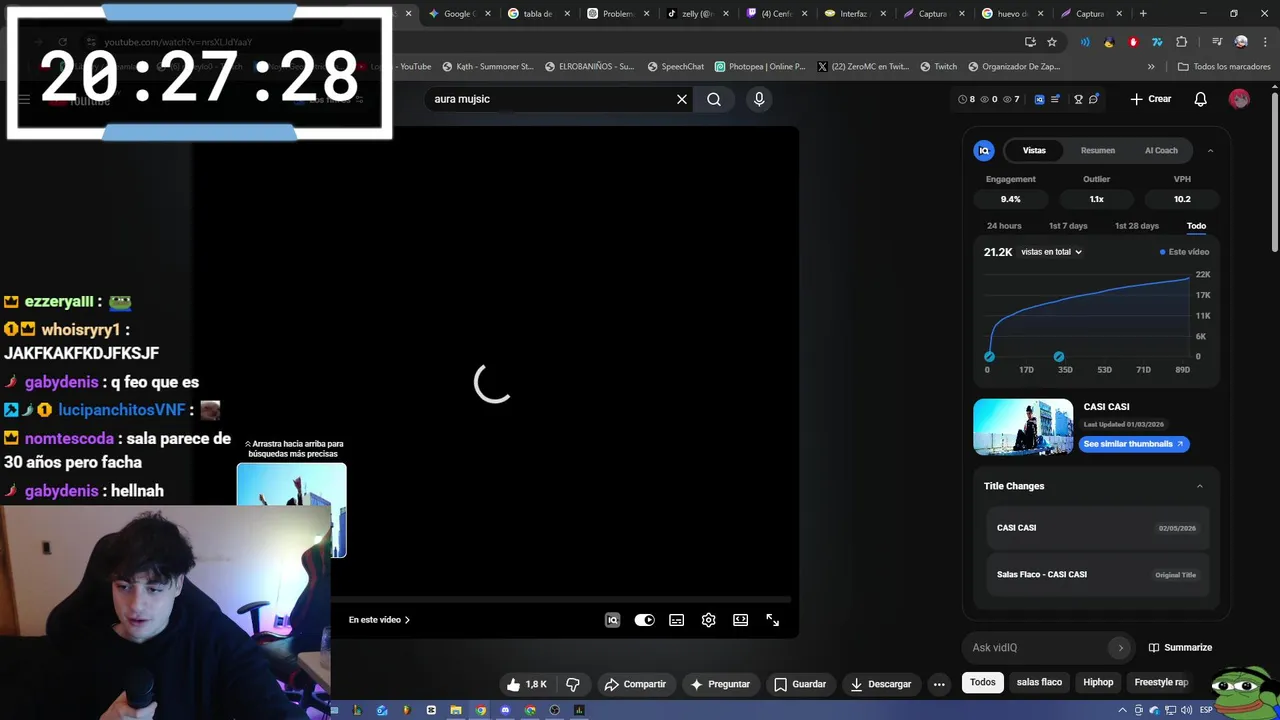Click the video progress bar
The image size is (1280, 720).
561,600
